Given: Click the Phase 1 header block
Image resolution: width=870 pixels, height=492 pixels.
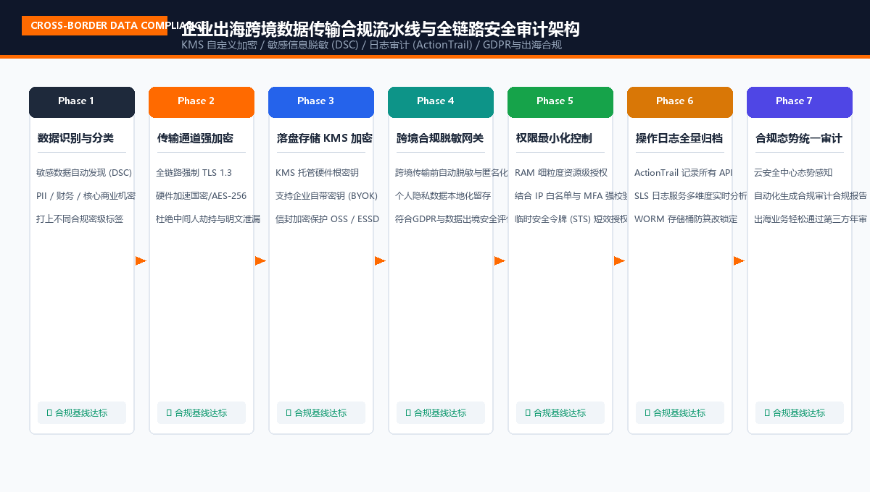Looking at the screenshot, I should 82,102.
